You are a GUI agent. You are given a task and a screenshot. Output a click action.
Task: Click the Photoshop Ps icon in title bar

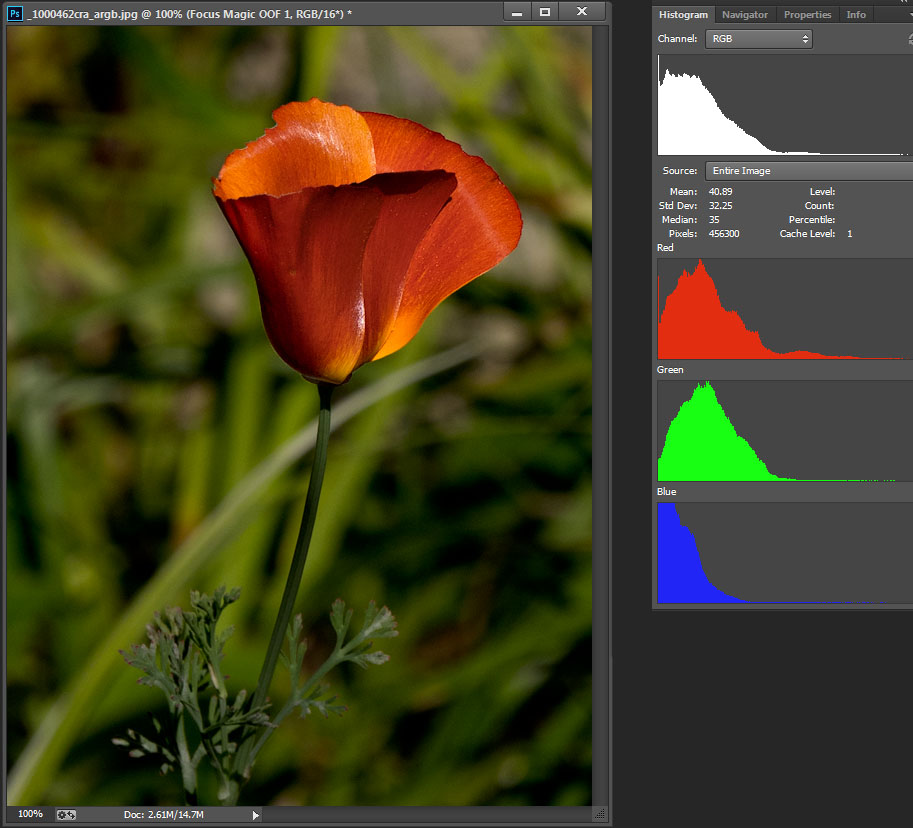(x=15, y=13)
